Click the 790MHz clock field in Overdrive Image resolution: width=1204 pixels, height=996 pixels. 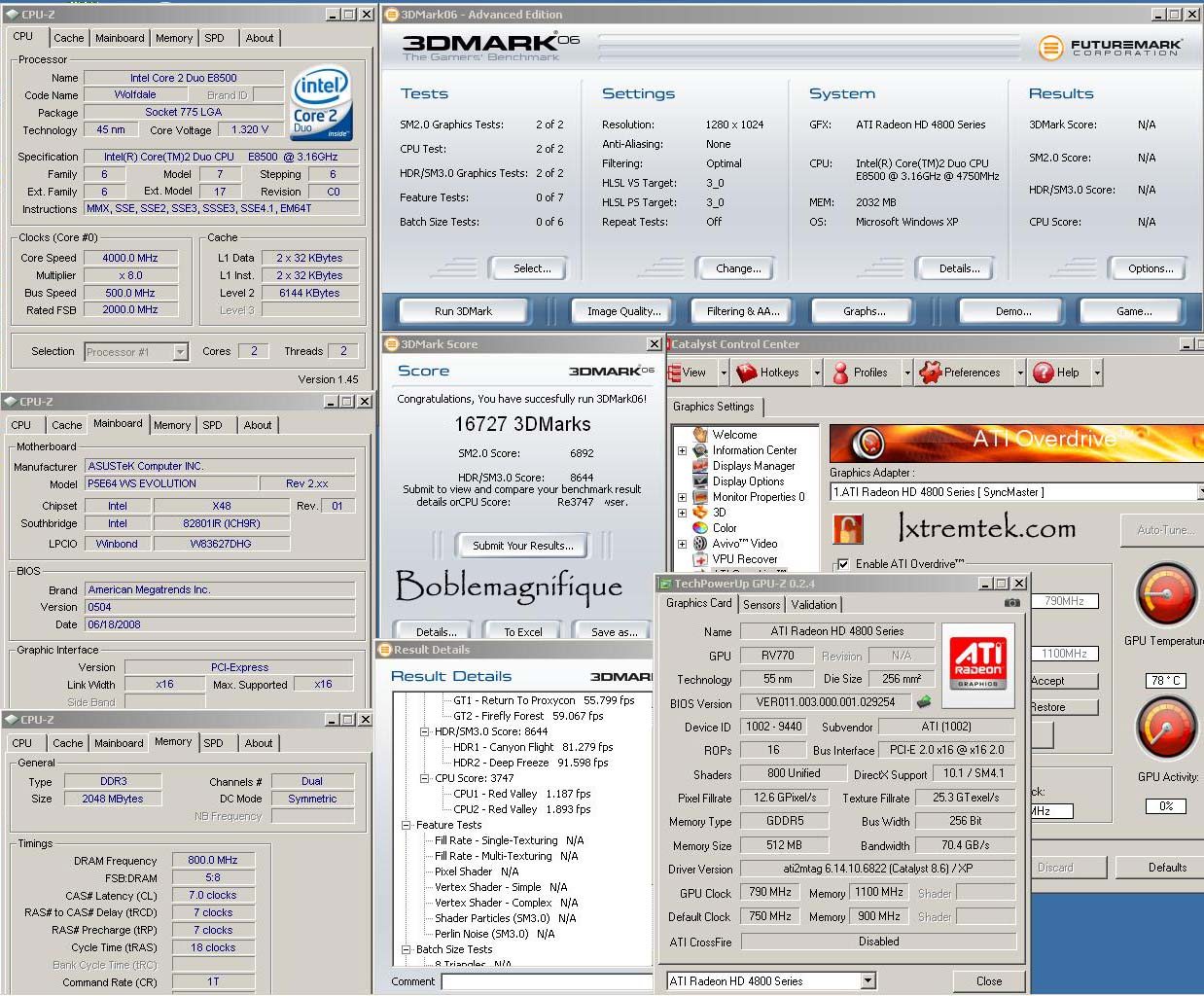click(x=1064, y=601)
